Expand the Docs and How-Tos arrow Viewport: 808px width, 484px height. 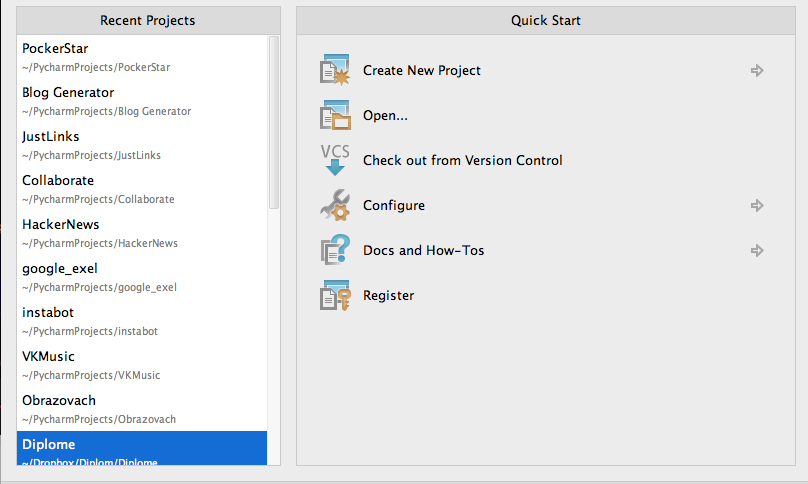click(x=757, y=251)
